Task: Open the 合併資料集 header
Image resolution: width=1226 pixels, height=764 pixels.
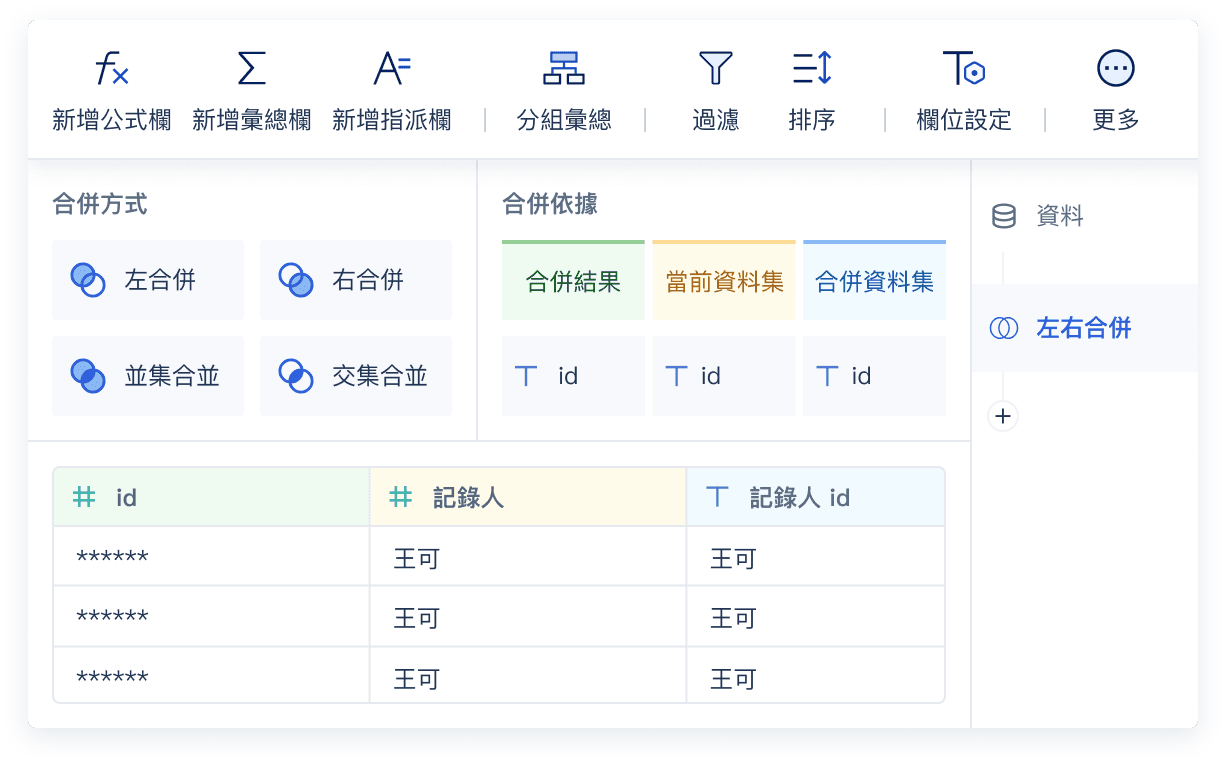Action: coord(874,281)
